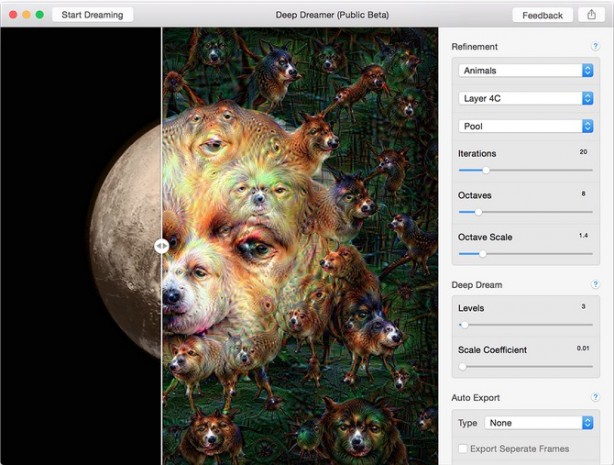Open the Animals dropdown menu
Viewport: 614px width, 465px height.
pyautogui.click(x=526, y=70)
